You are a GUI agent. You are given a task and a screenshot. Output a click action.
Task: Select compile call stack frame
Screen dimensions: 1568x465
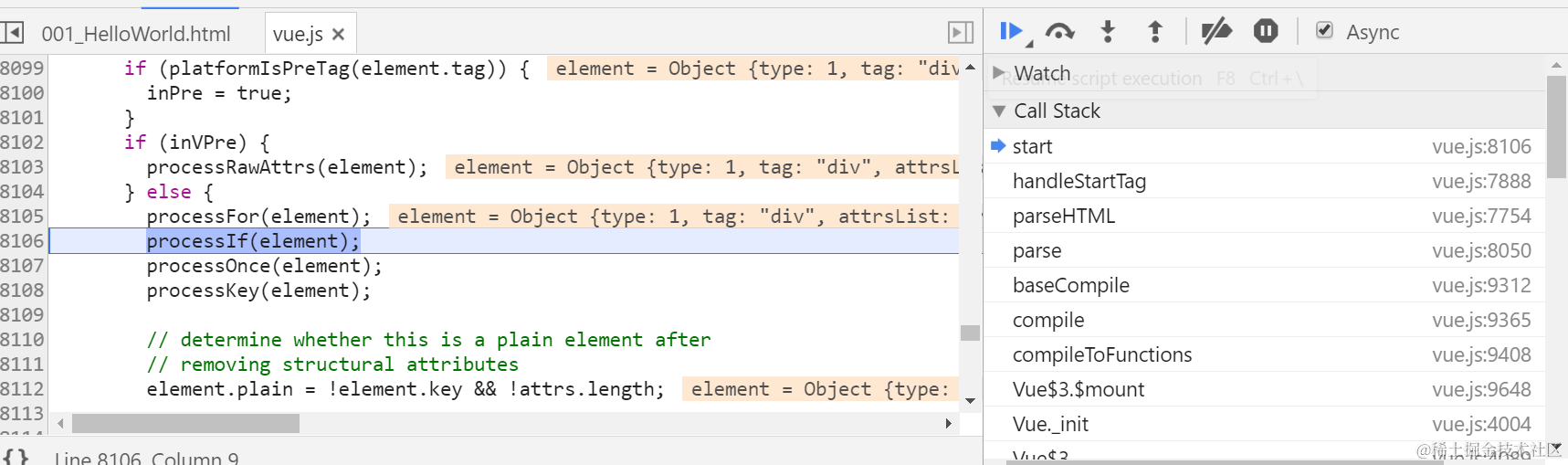coord(1265,320)
